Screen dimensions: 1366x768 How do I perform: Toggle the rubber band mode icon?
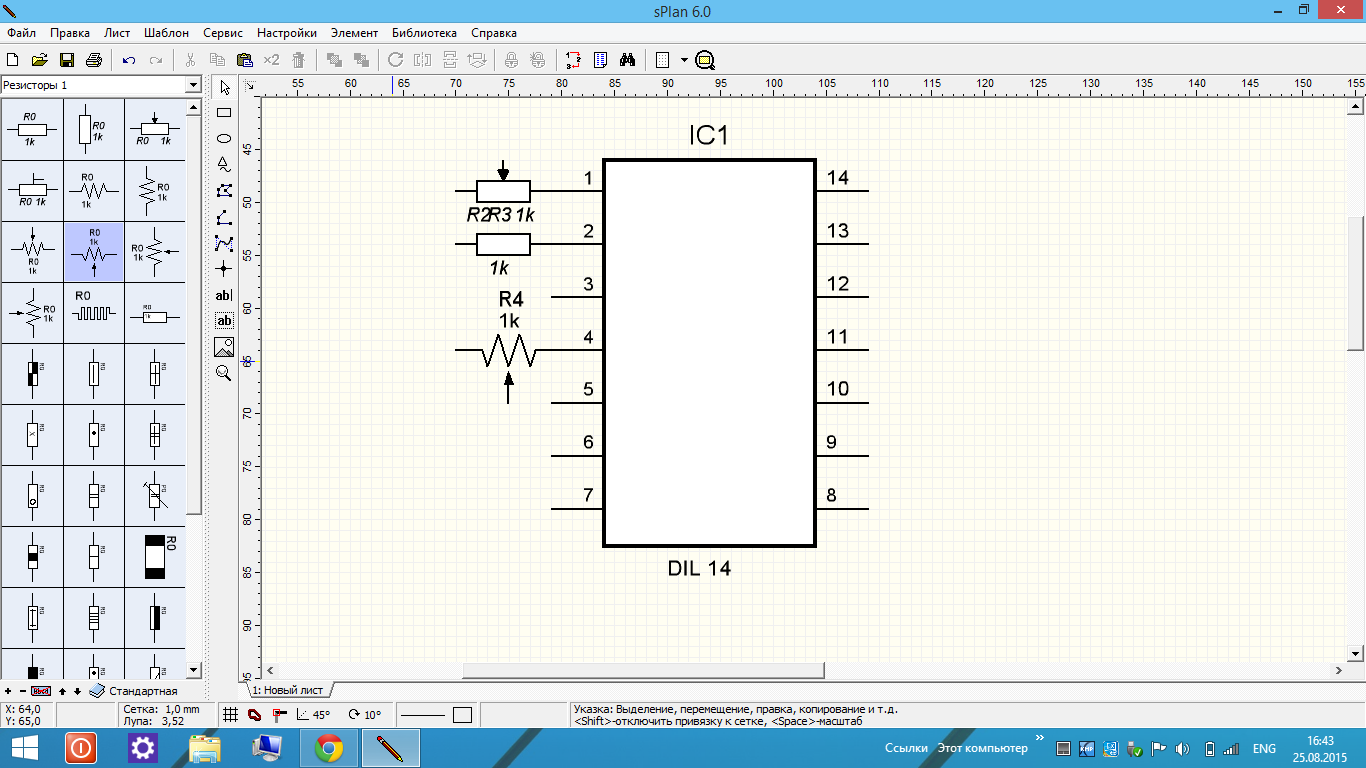point(254,715)
